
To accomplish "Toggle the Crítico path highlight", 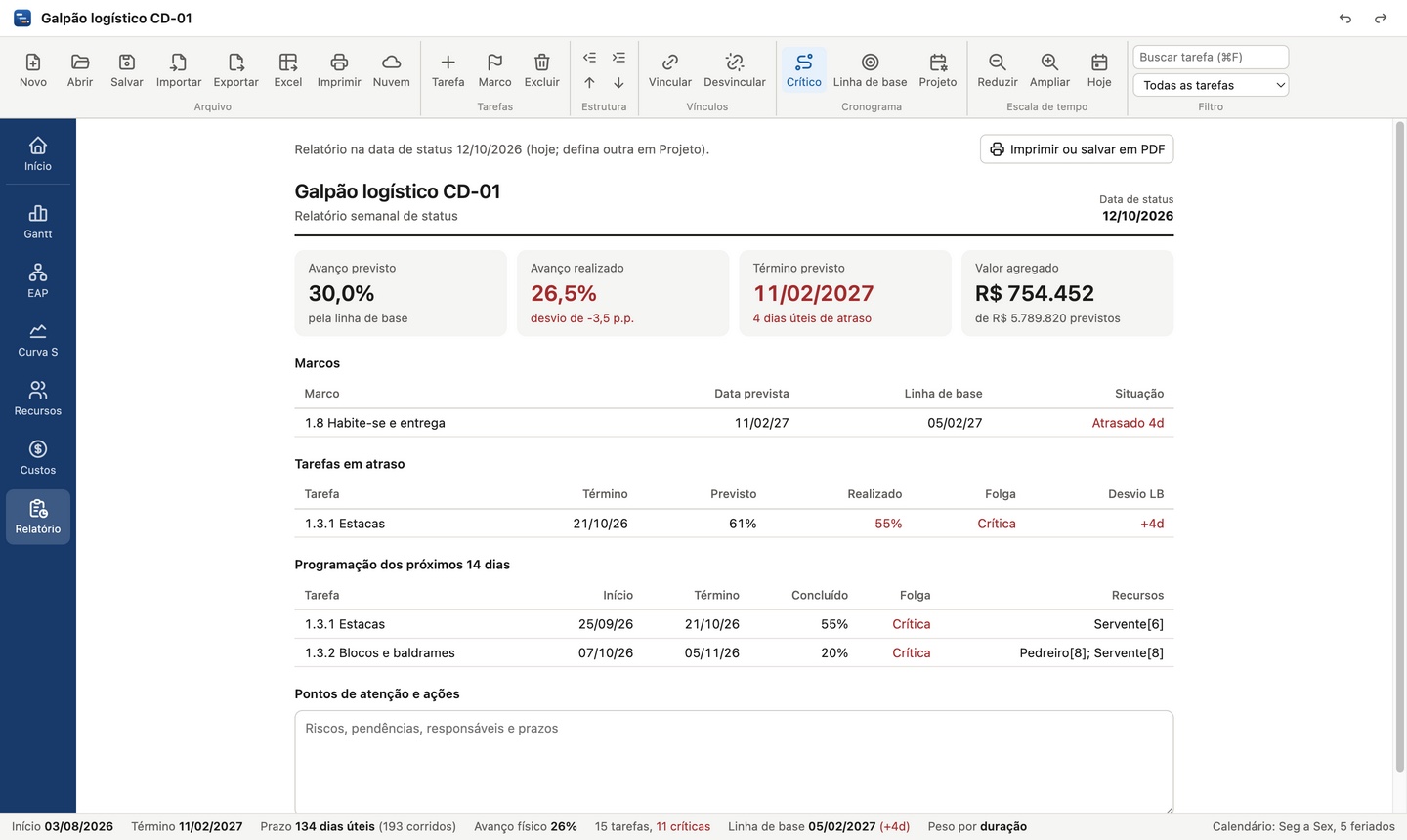I will tap(804, 70).
